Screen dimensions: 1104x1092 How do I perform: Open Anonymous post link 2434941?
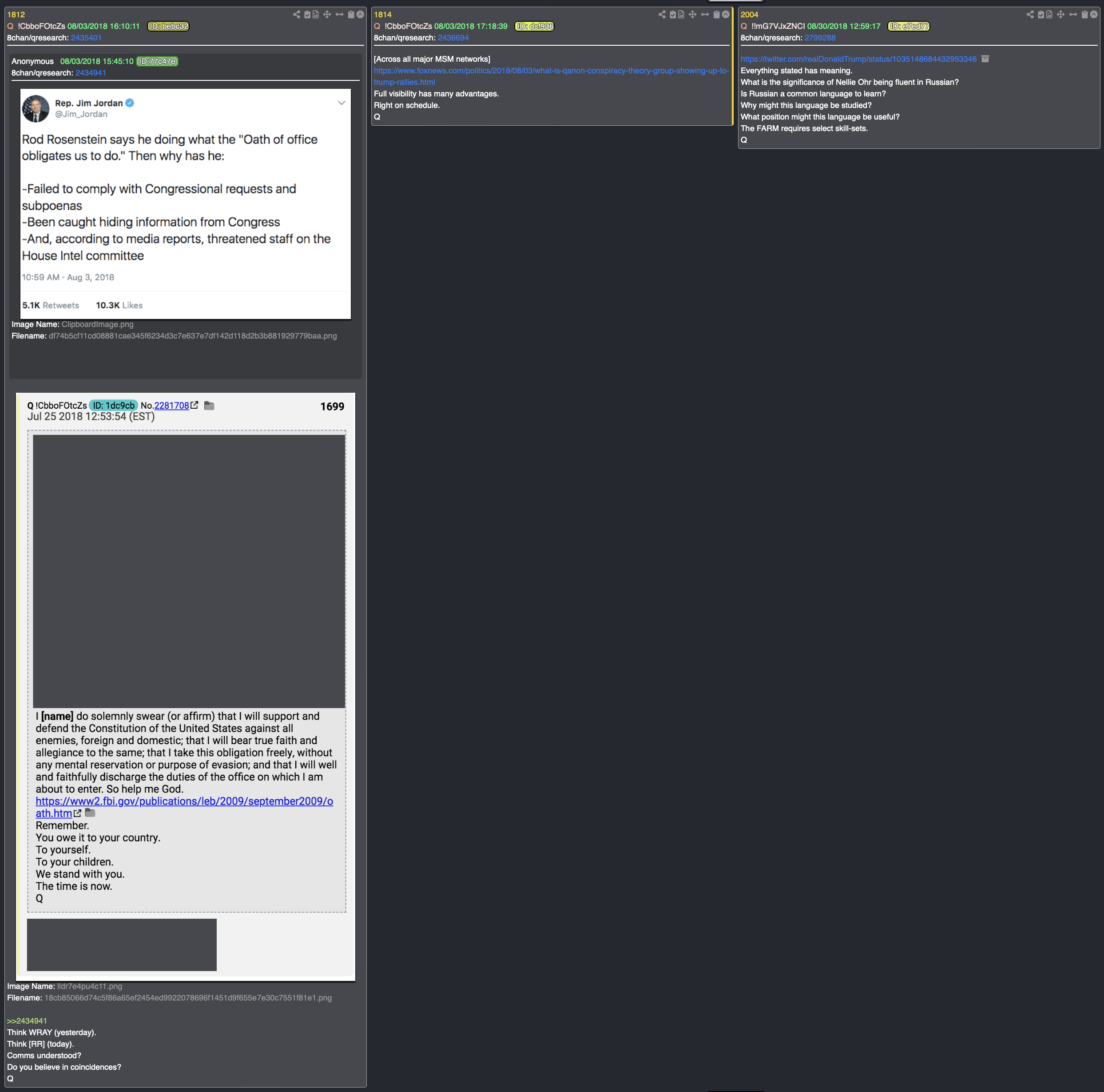(91, 72)
